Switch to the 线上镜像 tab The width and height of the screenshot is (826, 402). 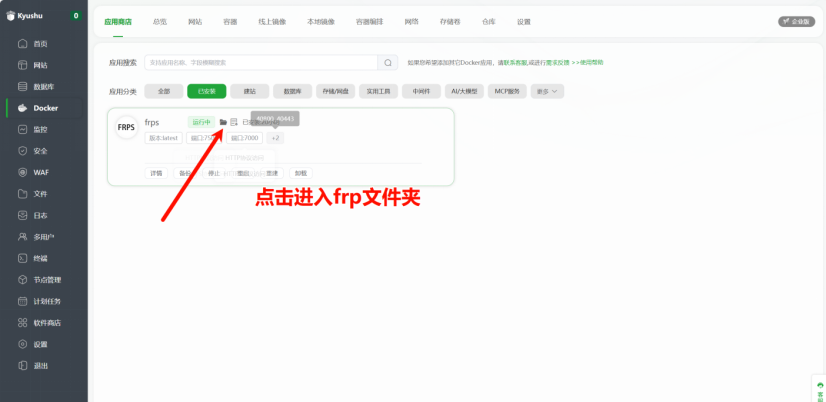(272, 22)
